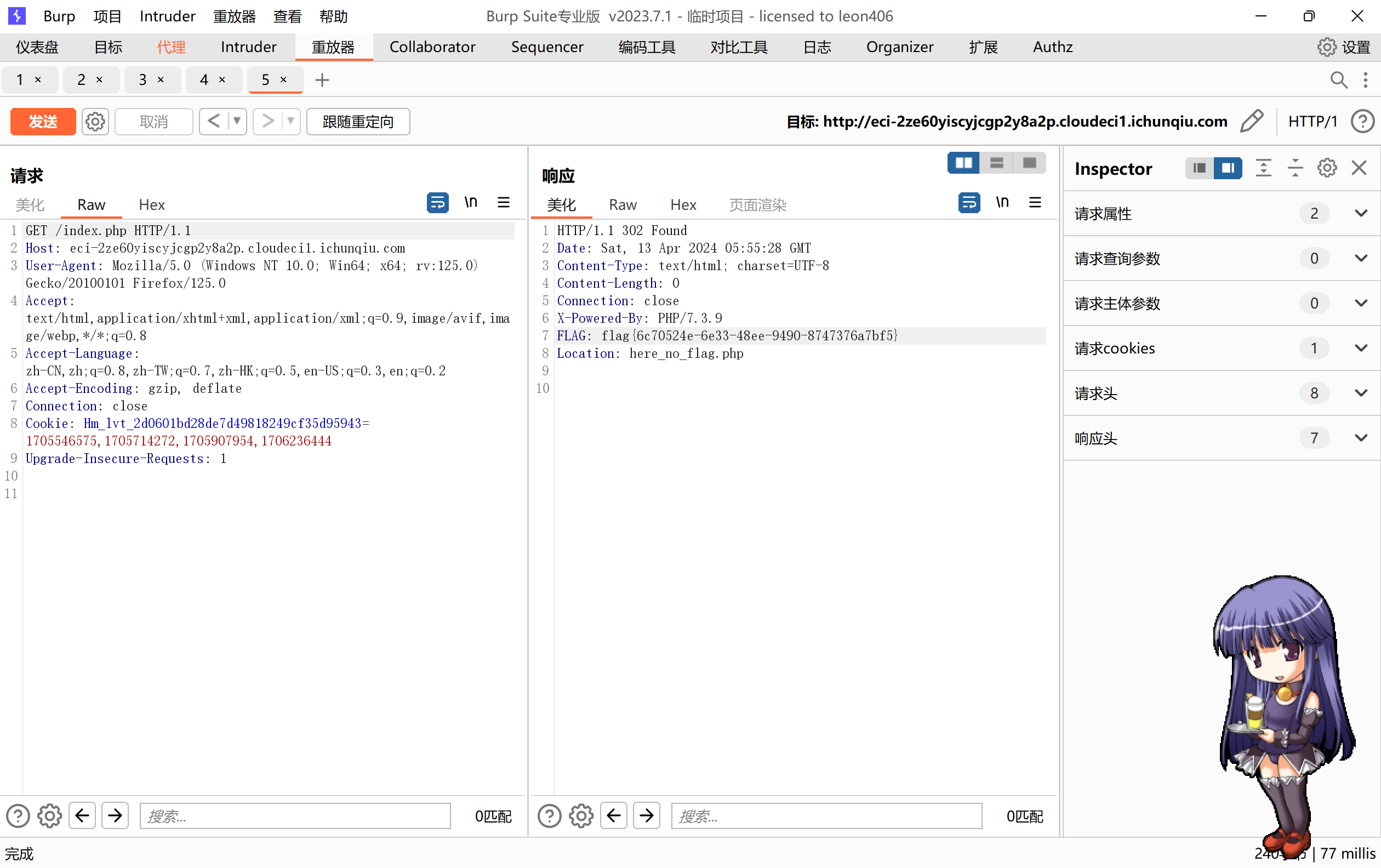
Task: Go to next match in response search
Action: 647,815
